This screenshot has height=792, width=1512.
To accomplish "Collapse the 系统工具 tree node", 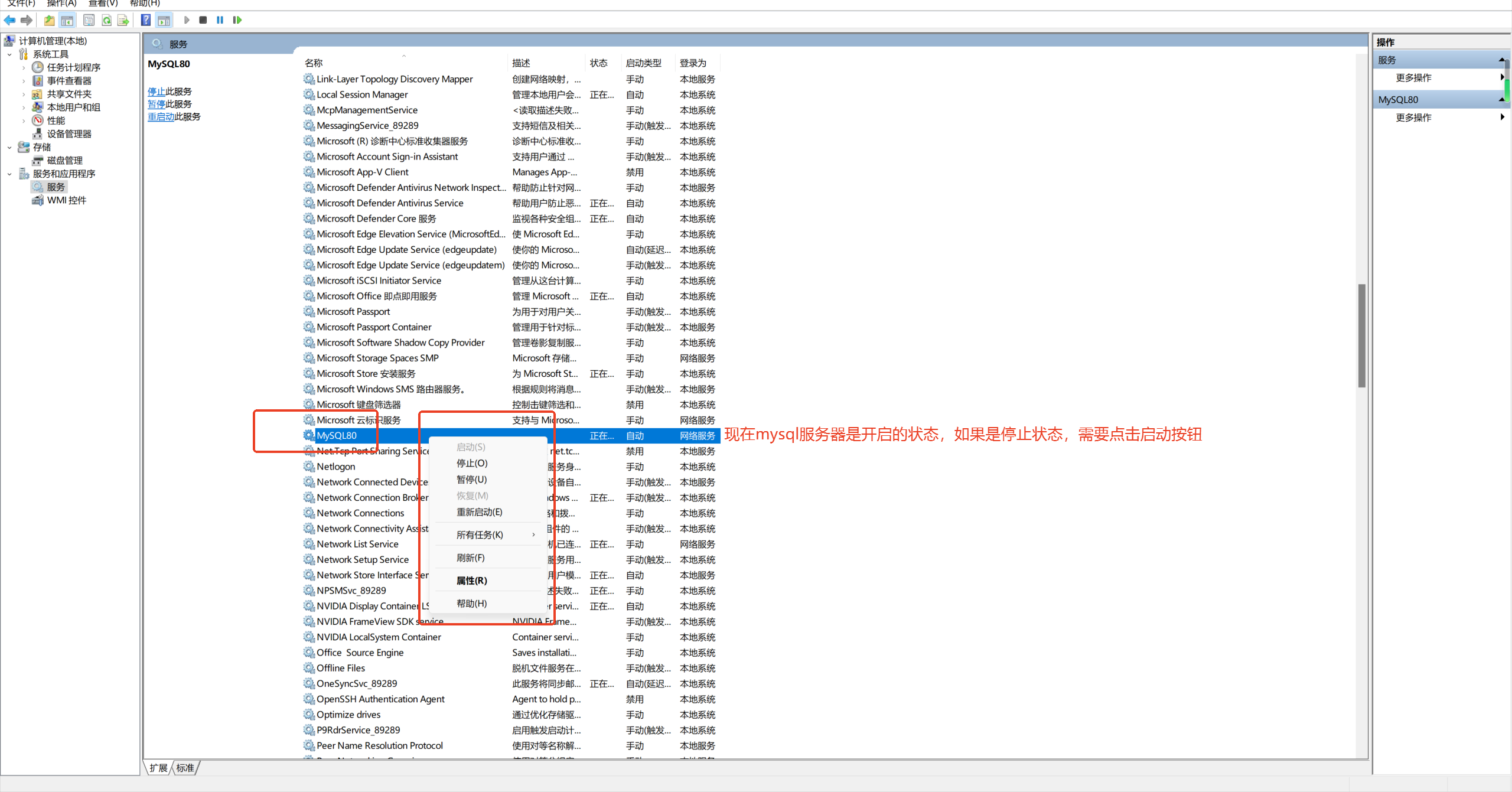I will click(9, 54).
